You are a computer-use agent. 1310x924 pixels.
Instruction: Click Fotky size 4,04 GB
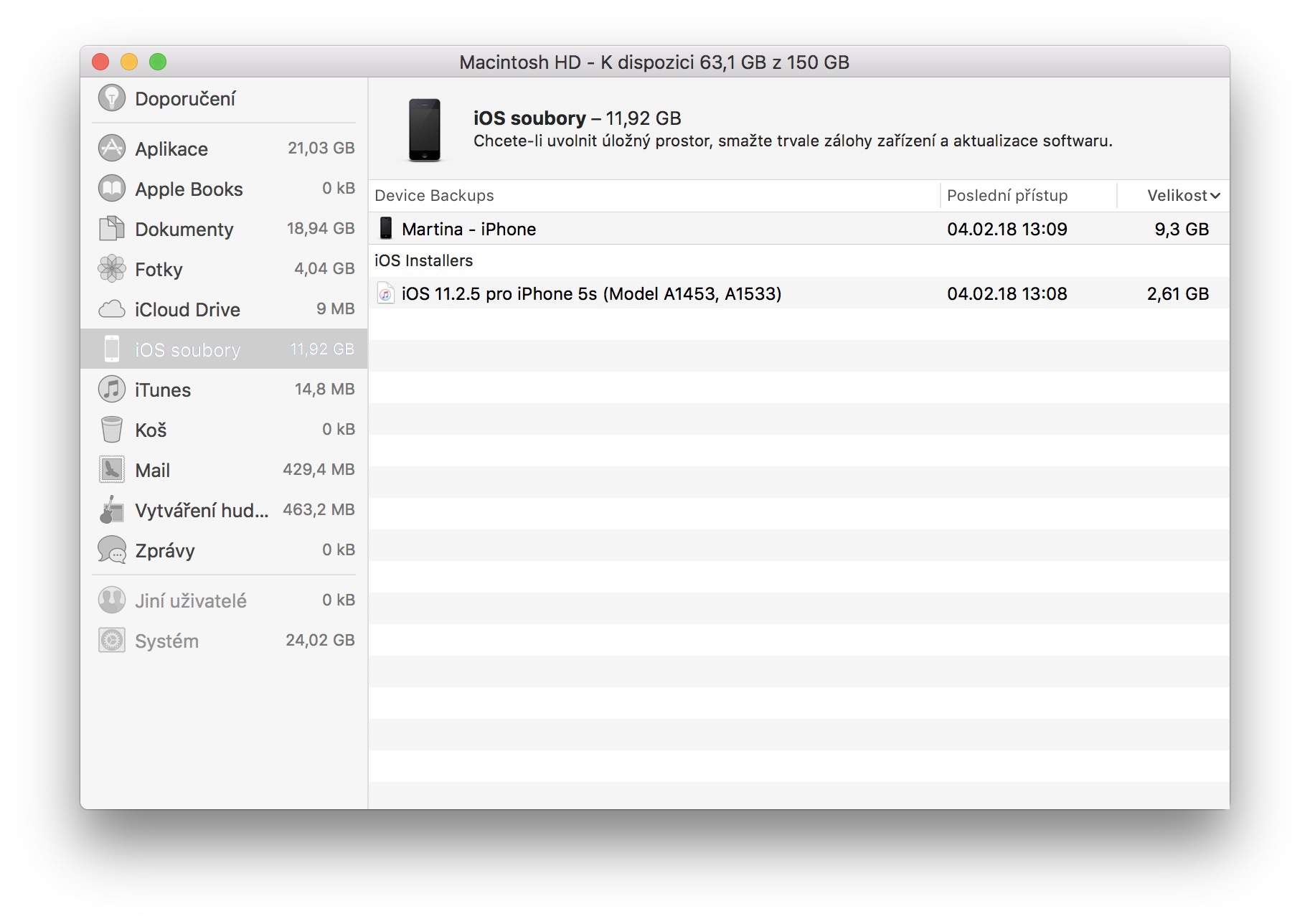pyautogui.click(x=324, y=268)
